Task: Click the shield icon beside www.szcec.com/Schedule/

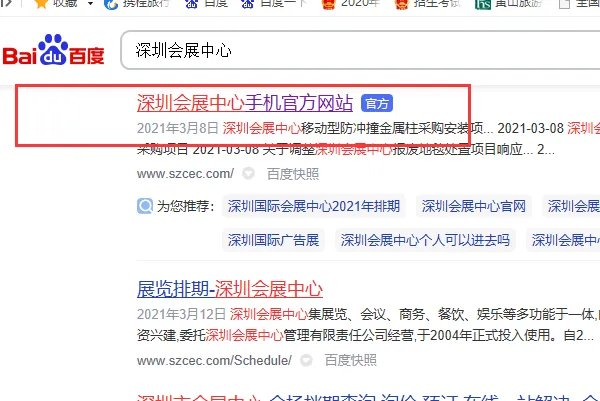Action: click(306, 360)
